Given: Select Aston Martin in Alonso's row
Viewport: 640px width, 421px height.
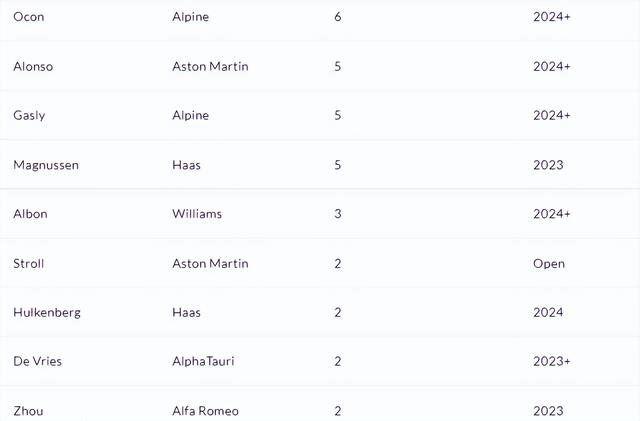Looking at the screenshot, I should (x=210, y=66).
